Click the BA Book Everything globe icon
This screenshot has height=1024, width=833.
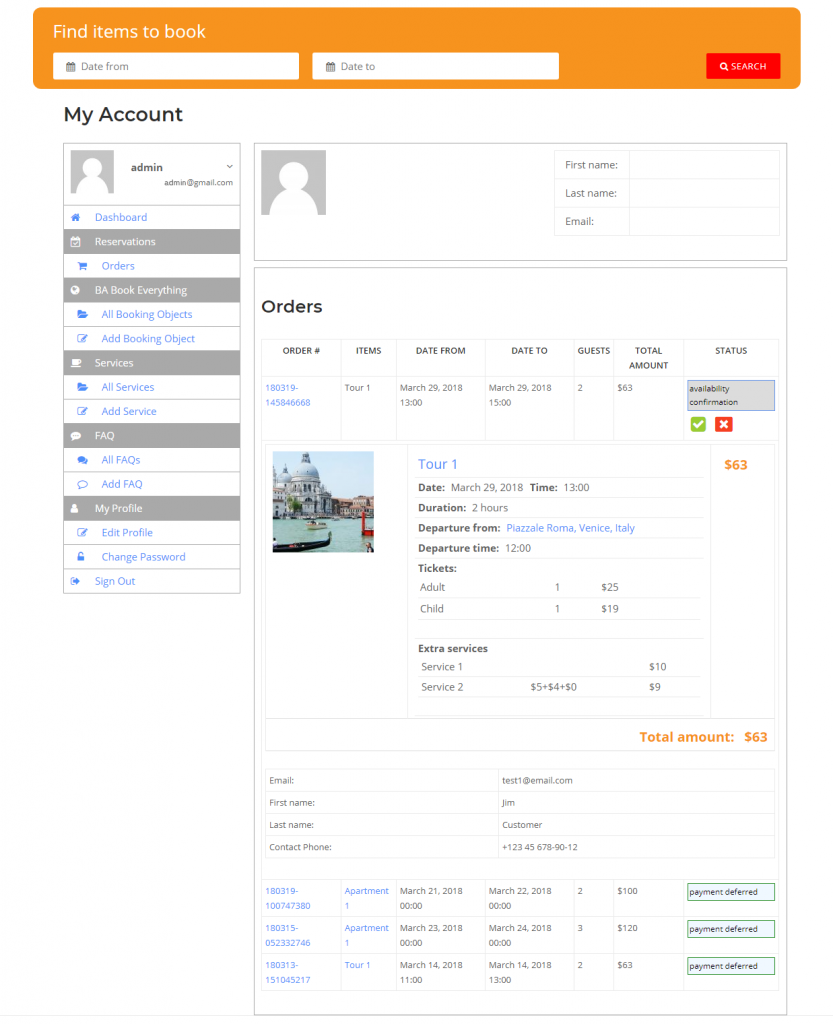[x=74, y=290]
